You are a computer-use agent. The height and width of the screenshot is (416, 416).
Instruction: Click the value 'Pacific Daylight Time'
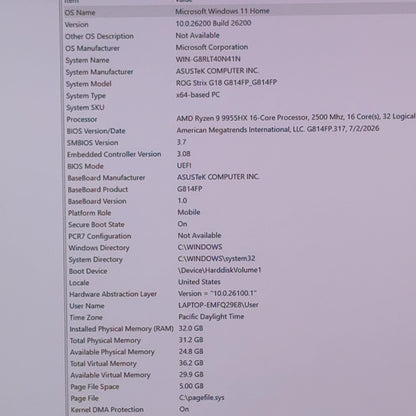point(211,316)
